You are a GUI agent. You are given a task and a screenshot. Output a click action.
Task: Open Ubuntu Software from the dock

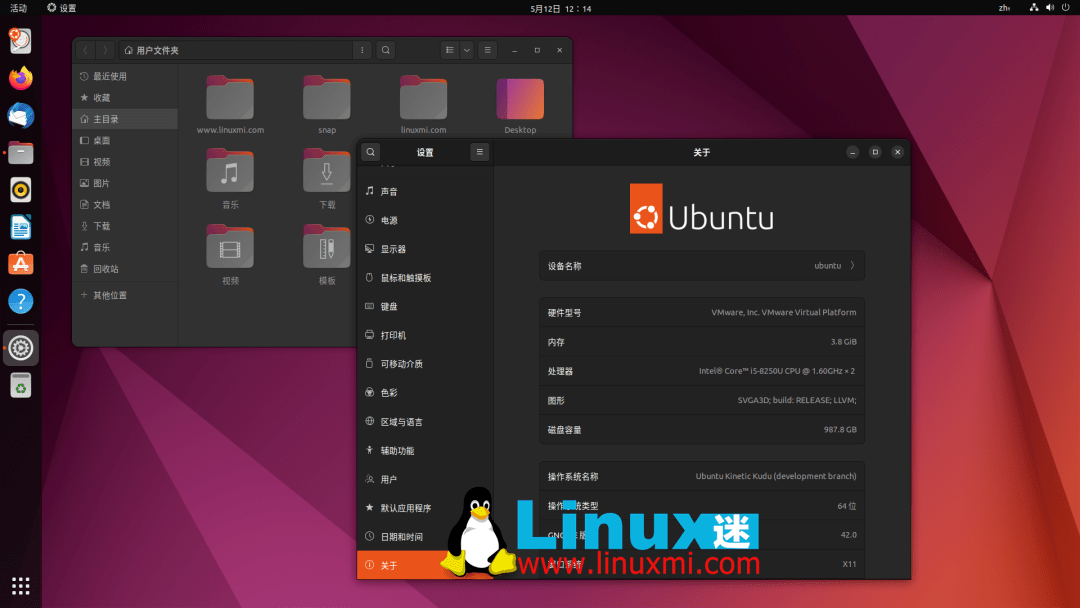(x=20, y=263)
